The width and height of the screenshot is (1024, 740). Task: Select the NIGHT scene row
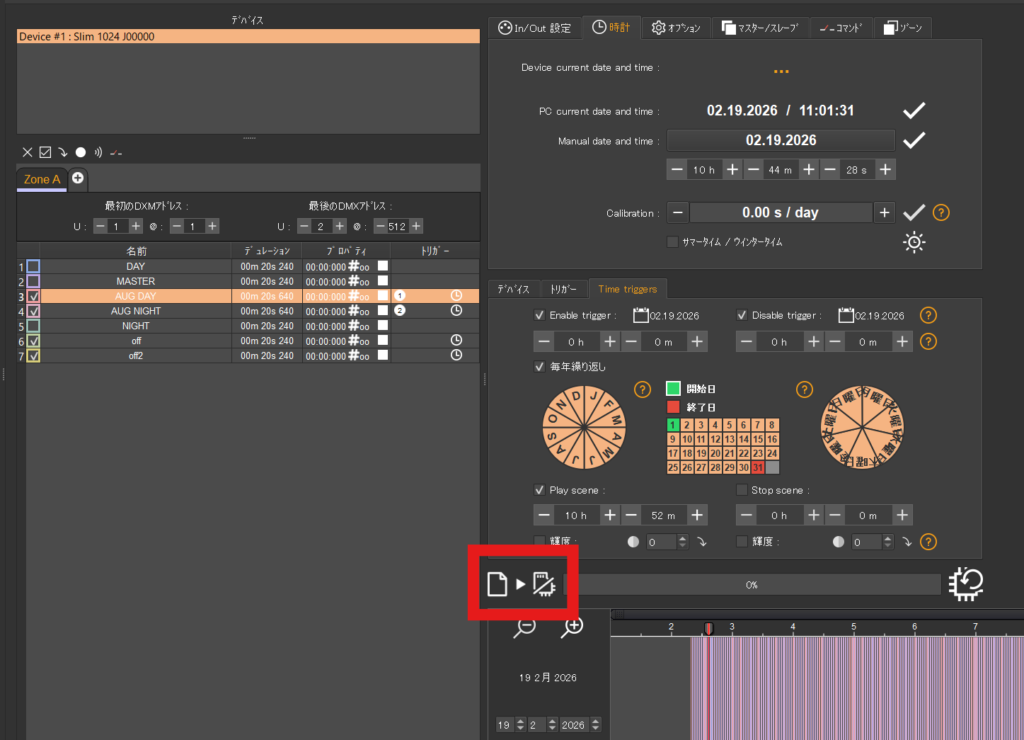pyautogui.click(x=135, y=326)
